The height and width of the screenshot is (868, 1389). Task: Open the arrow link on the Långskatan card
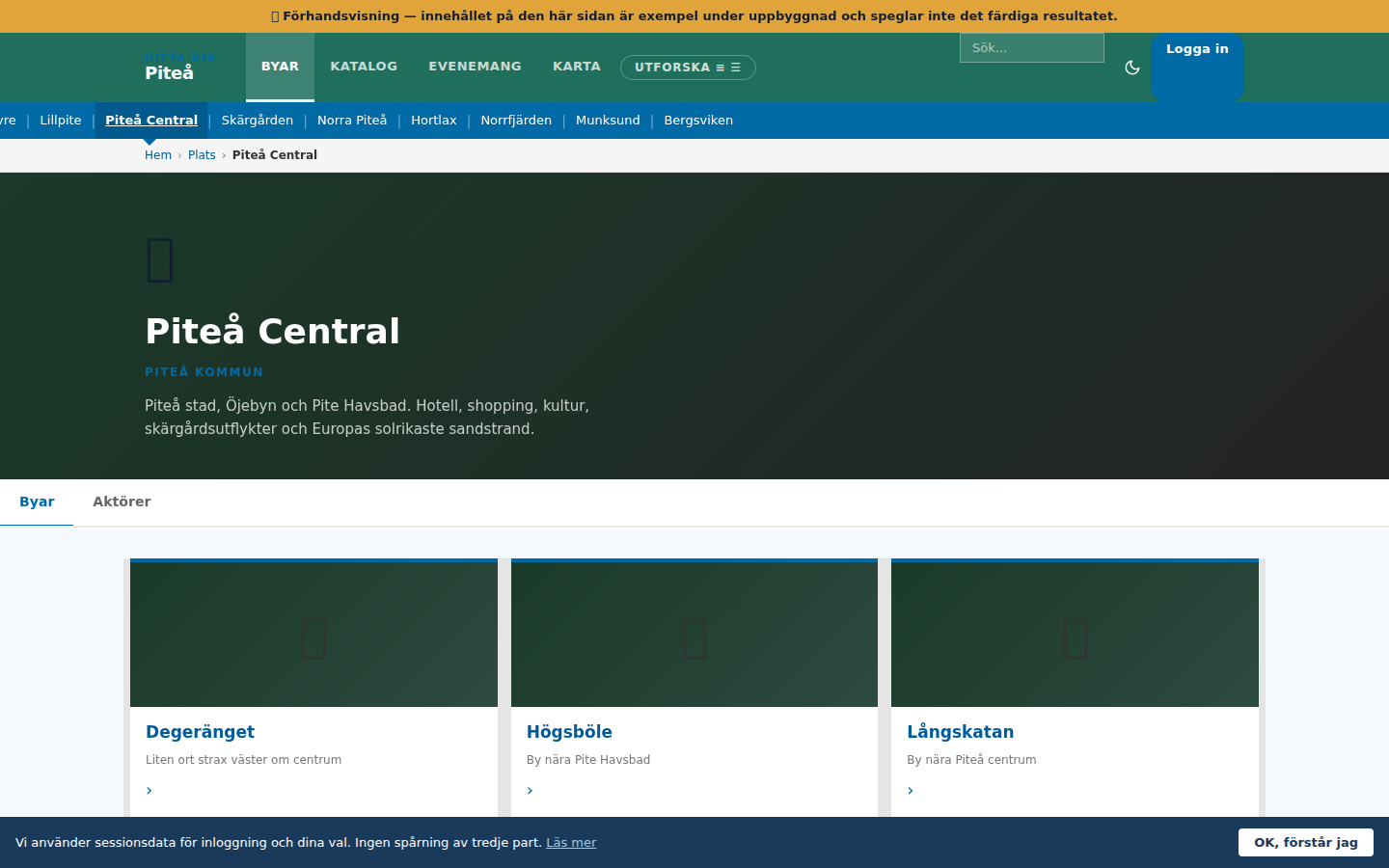click(911, 790)
